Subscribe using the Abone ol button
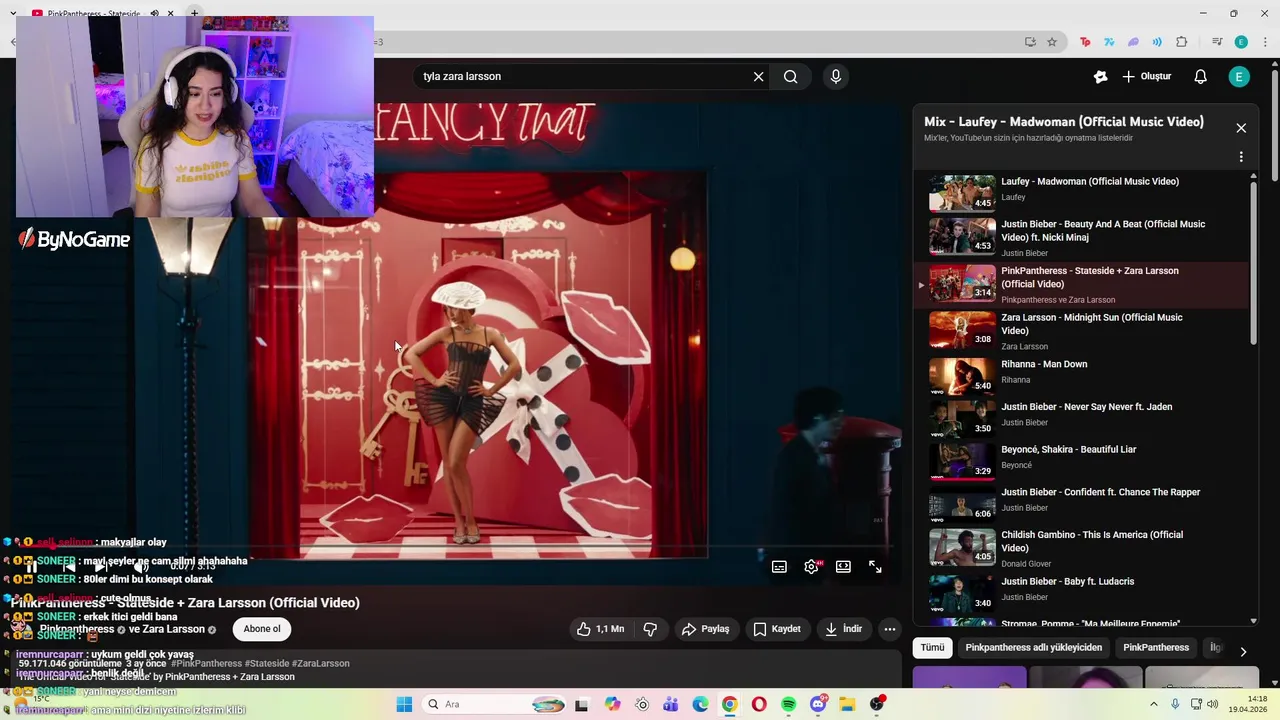 pyautogui.click(x=262, y=629)
